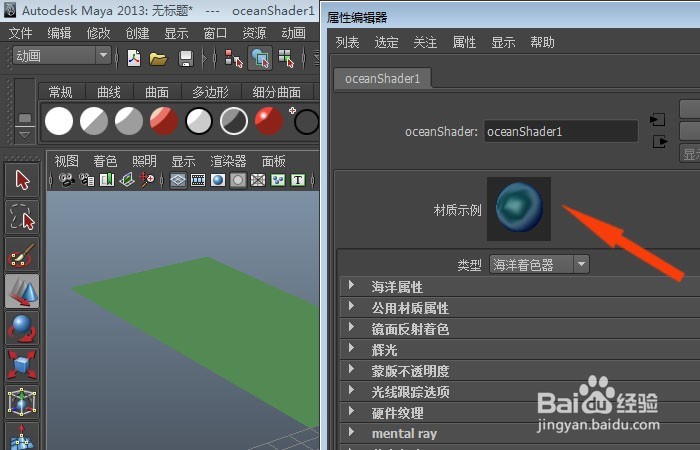This screenshot has height=450, width=700.
Task: Open the 属性 menu in attribute editor
Action: coord(464,42)
